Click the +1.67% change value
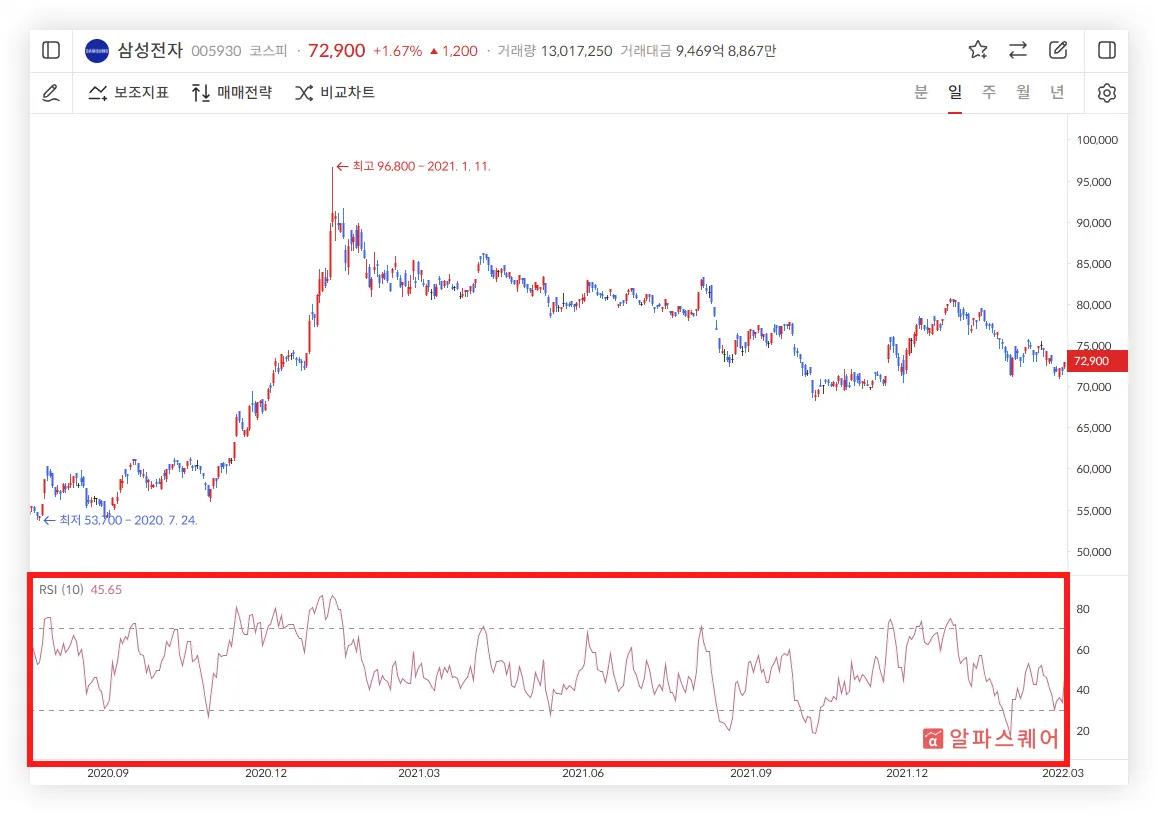The height and width of the screenshot is (815, 1159). 397,51
